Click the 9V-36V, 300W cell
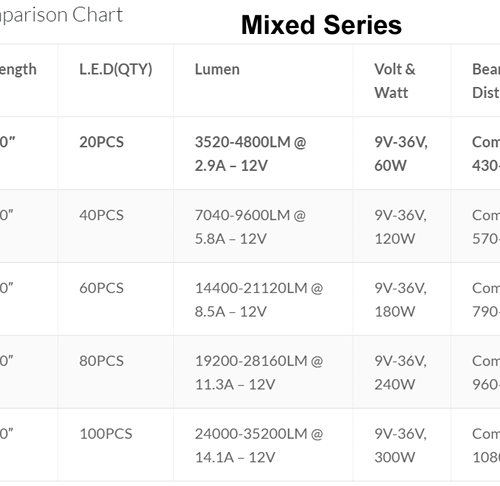500x486 pixels. [x=400, y=445]
